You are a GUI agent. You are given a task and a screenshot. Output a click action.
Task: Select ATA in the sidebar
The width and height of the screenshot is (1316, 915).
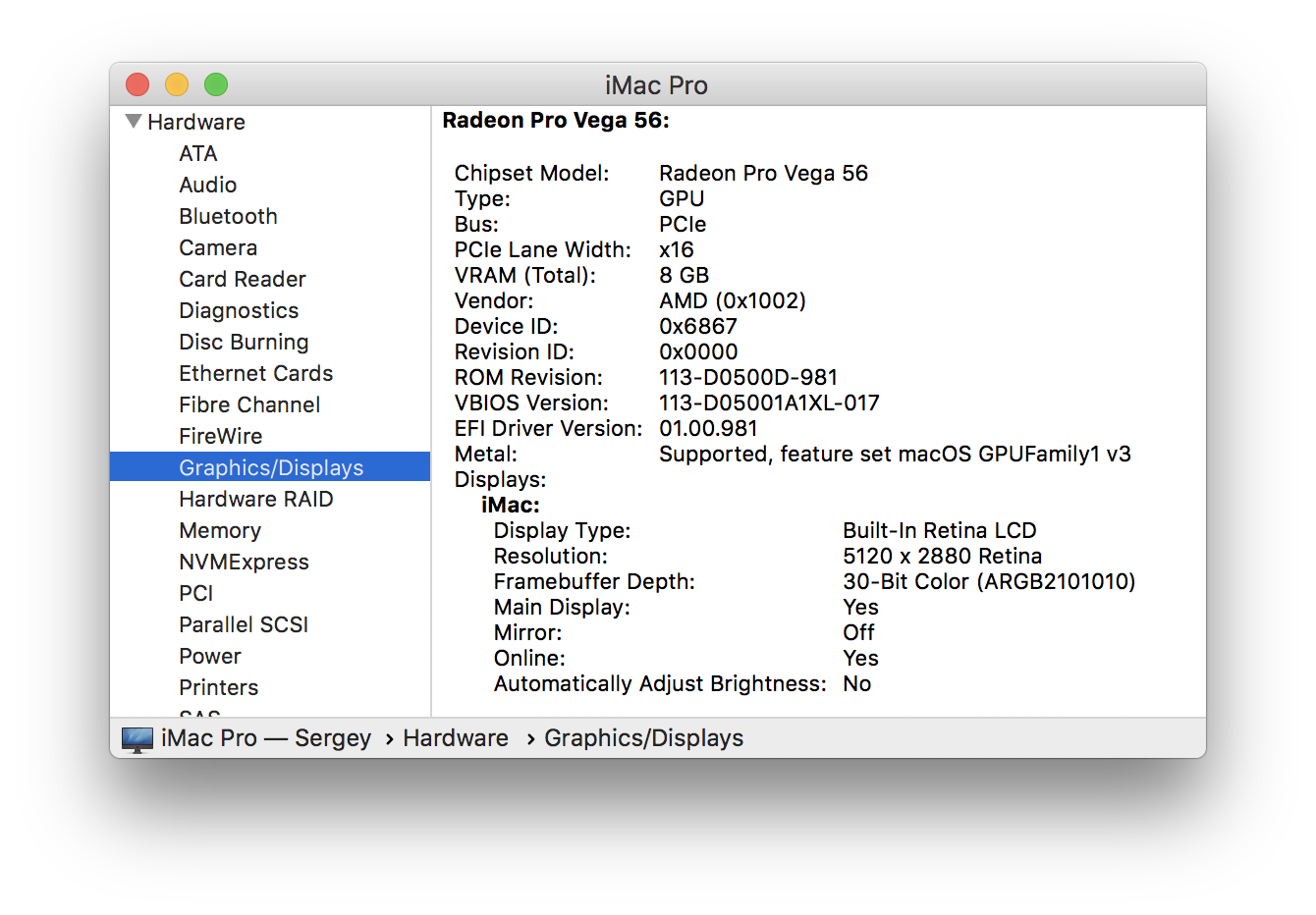[x=198, y=153]
